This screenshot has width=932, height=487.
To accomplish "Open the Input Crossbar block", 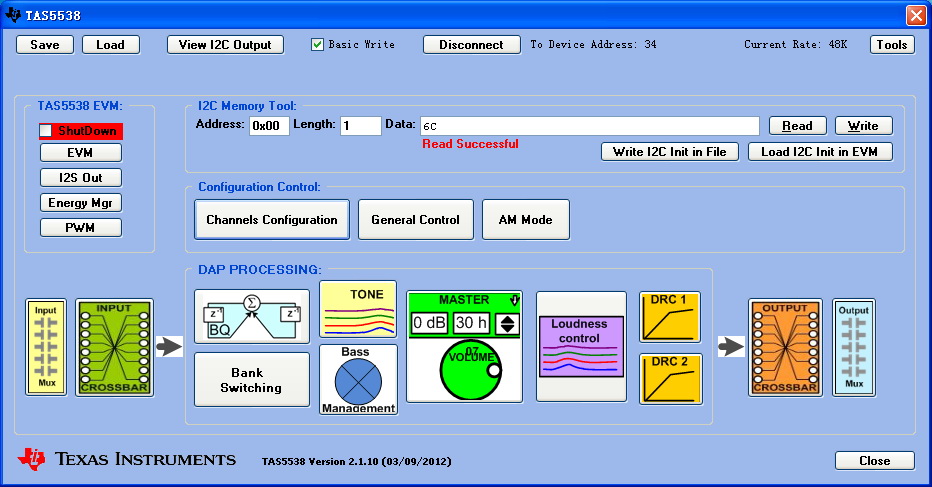I will pos(114,347).
